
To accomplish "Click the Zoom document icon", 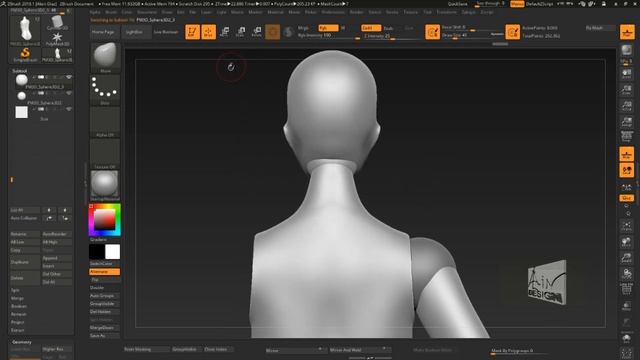I will click(627, 89).
